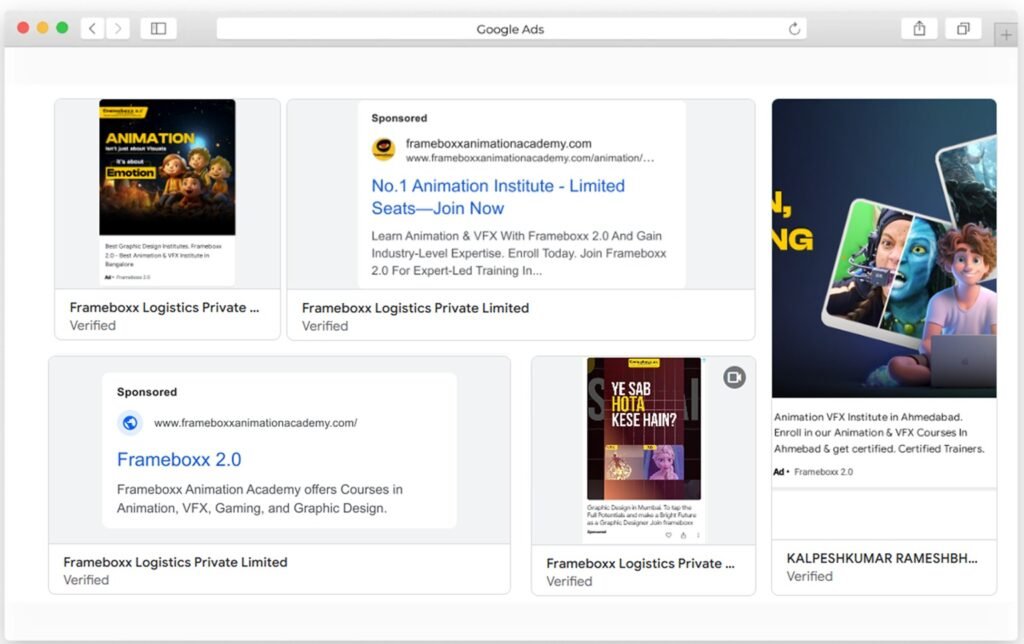The height and width of the screenshot is (644, 1024).
Task: Close the browser window with the red button
Action: (x=23, y=27)
